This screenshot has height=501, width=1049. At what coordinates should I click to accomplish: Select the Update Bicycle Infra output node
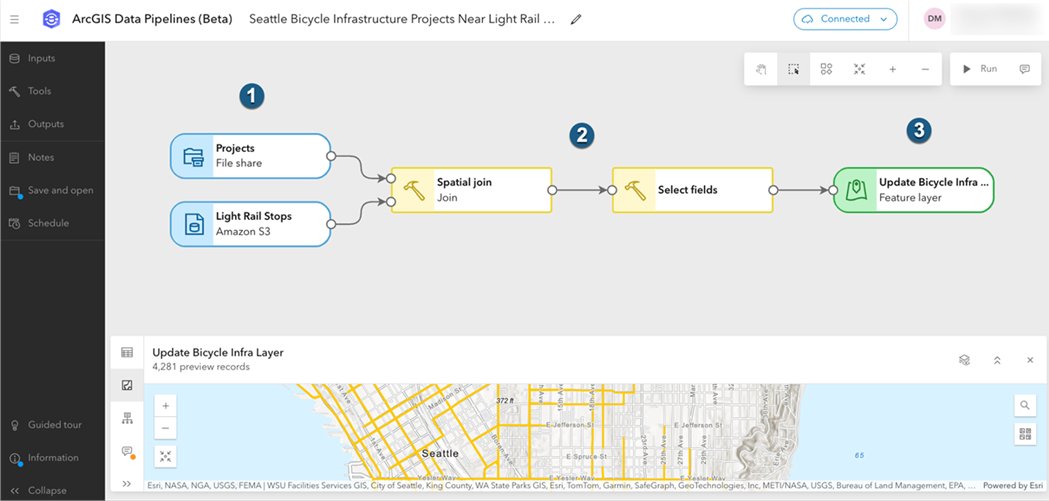point(913,190)
